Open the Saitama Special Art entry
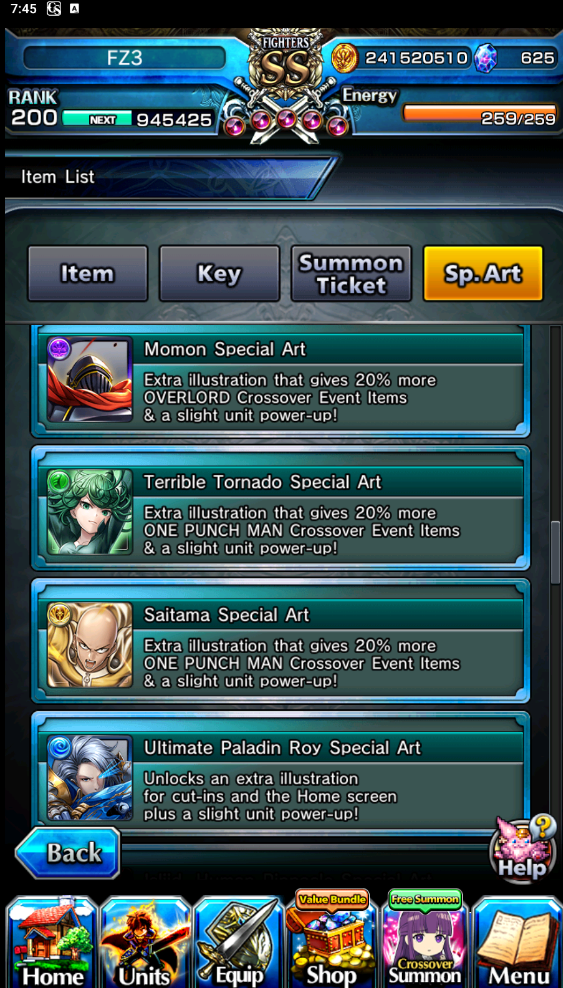Viewport: 563px width, 988px height. (x=280, y=644)
